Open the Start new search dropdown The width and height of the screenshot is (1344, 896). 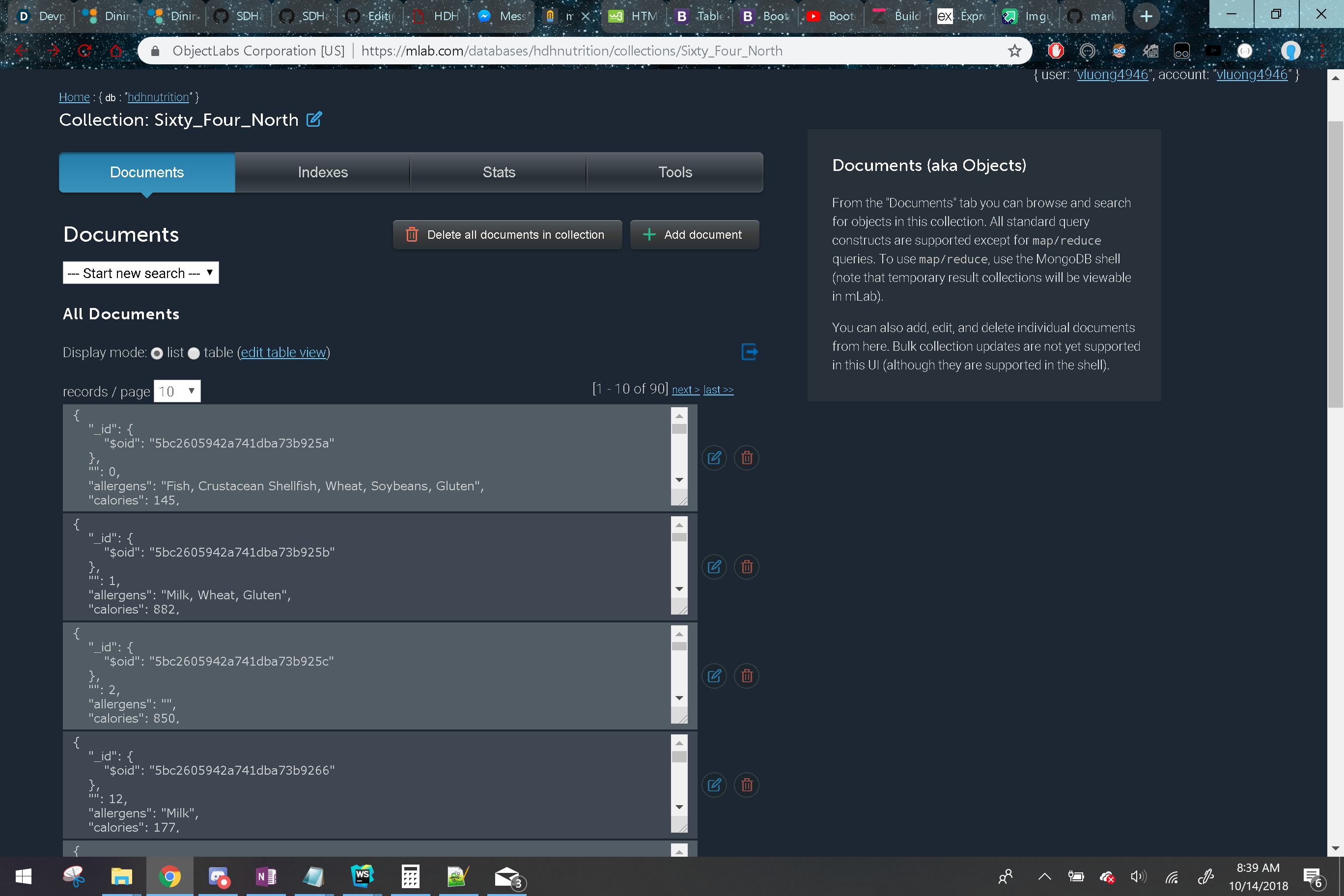pos(140,273)
